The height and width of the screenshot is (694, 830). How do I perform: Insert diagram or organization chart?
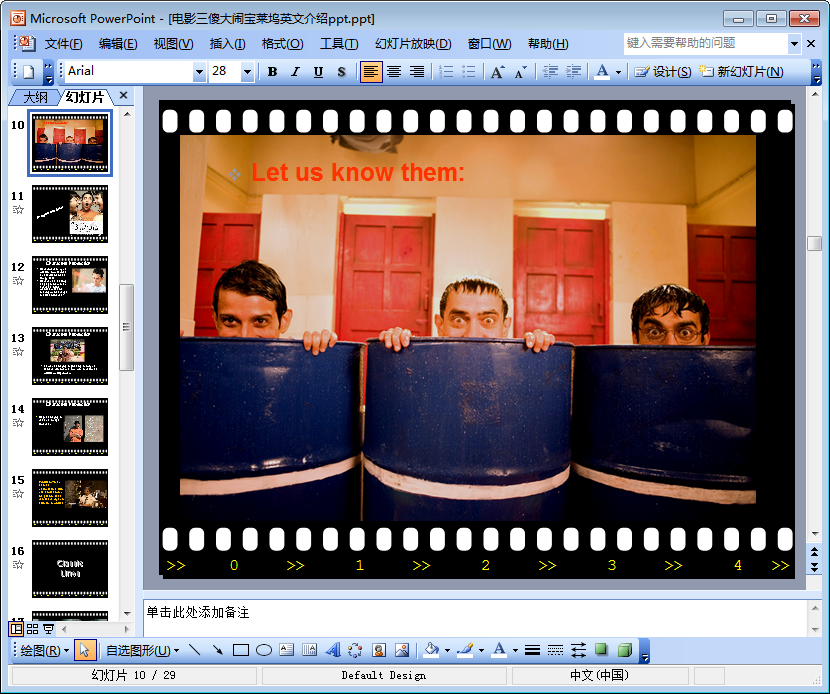(355, 650)
